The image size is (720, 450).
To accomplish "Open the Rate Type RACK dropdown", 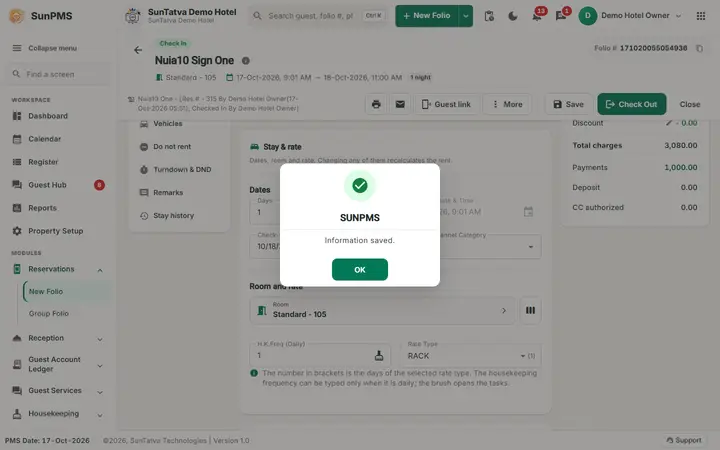I will (x=471, y=356).
